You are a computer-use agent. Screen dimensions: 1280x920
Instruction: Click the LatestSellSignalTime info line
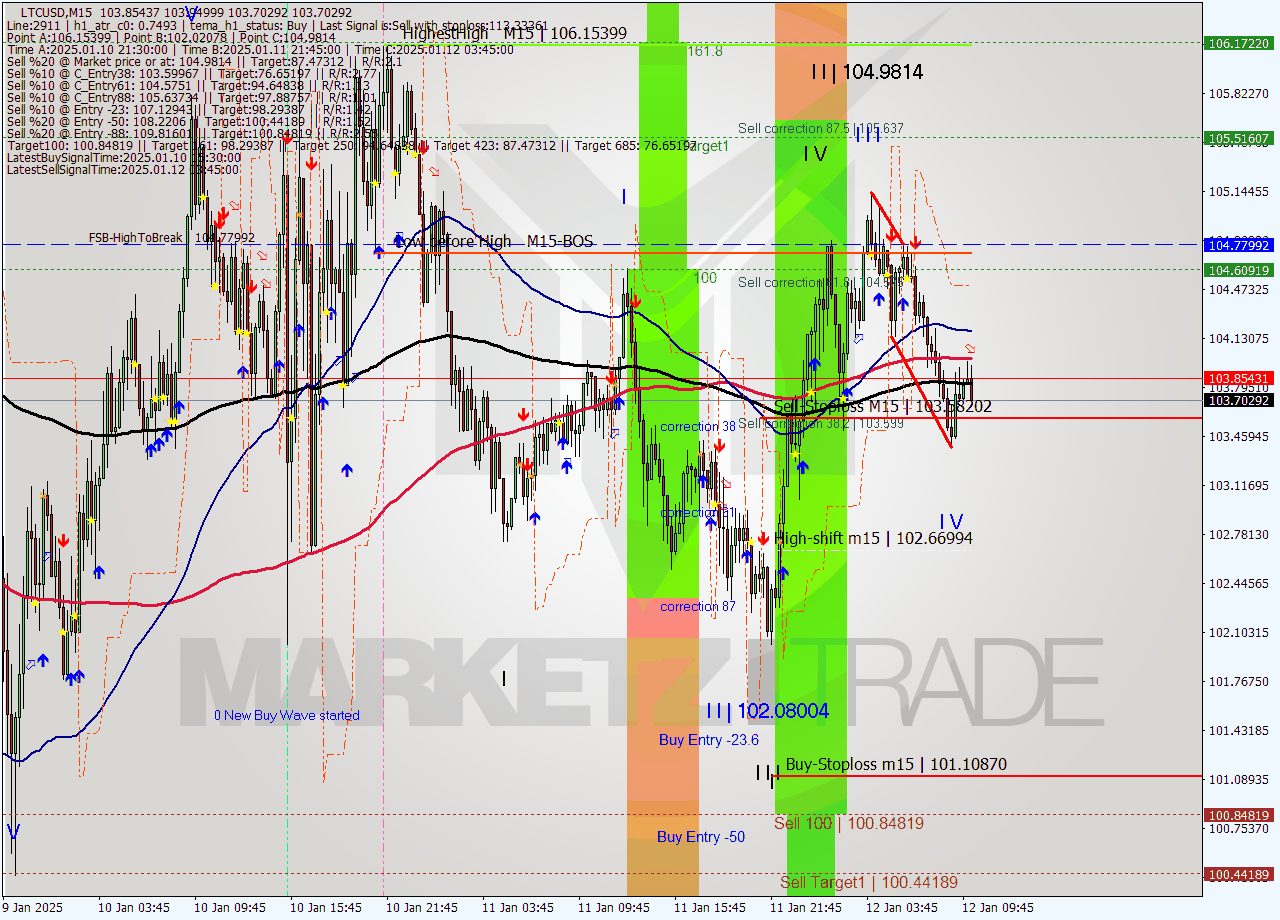[123, 169]
